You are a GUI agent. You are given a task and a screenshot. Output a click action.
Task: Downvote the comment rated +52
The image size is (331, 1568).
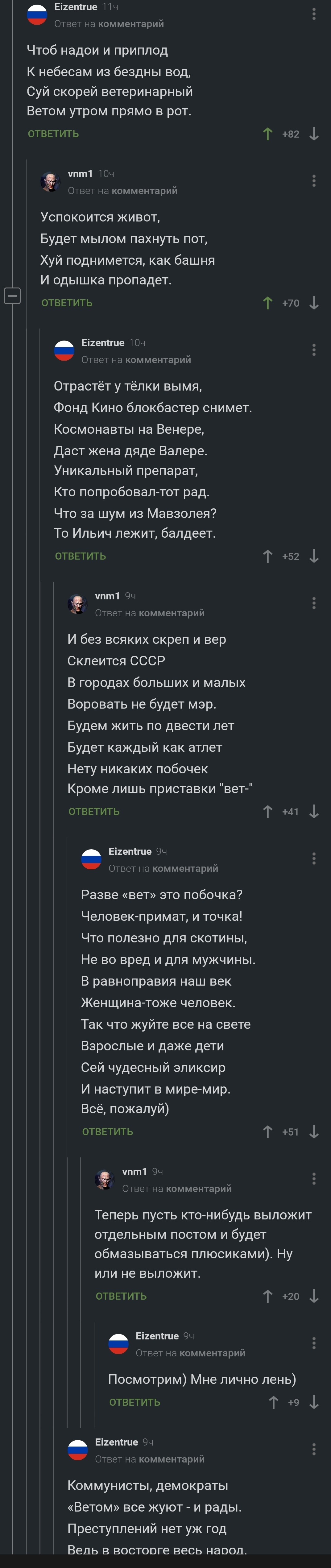(314, 556)
